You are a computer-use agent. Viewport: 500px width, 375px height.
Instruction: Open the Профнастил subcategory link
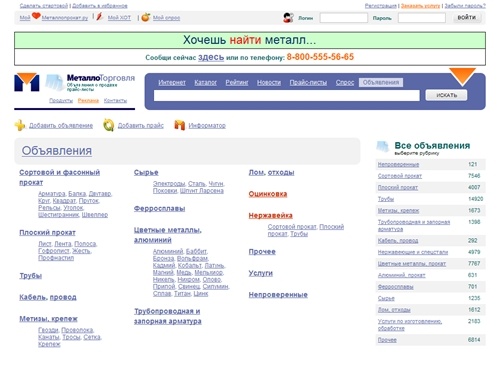point(56,258)
